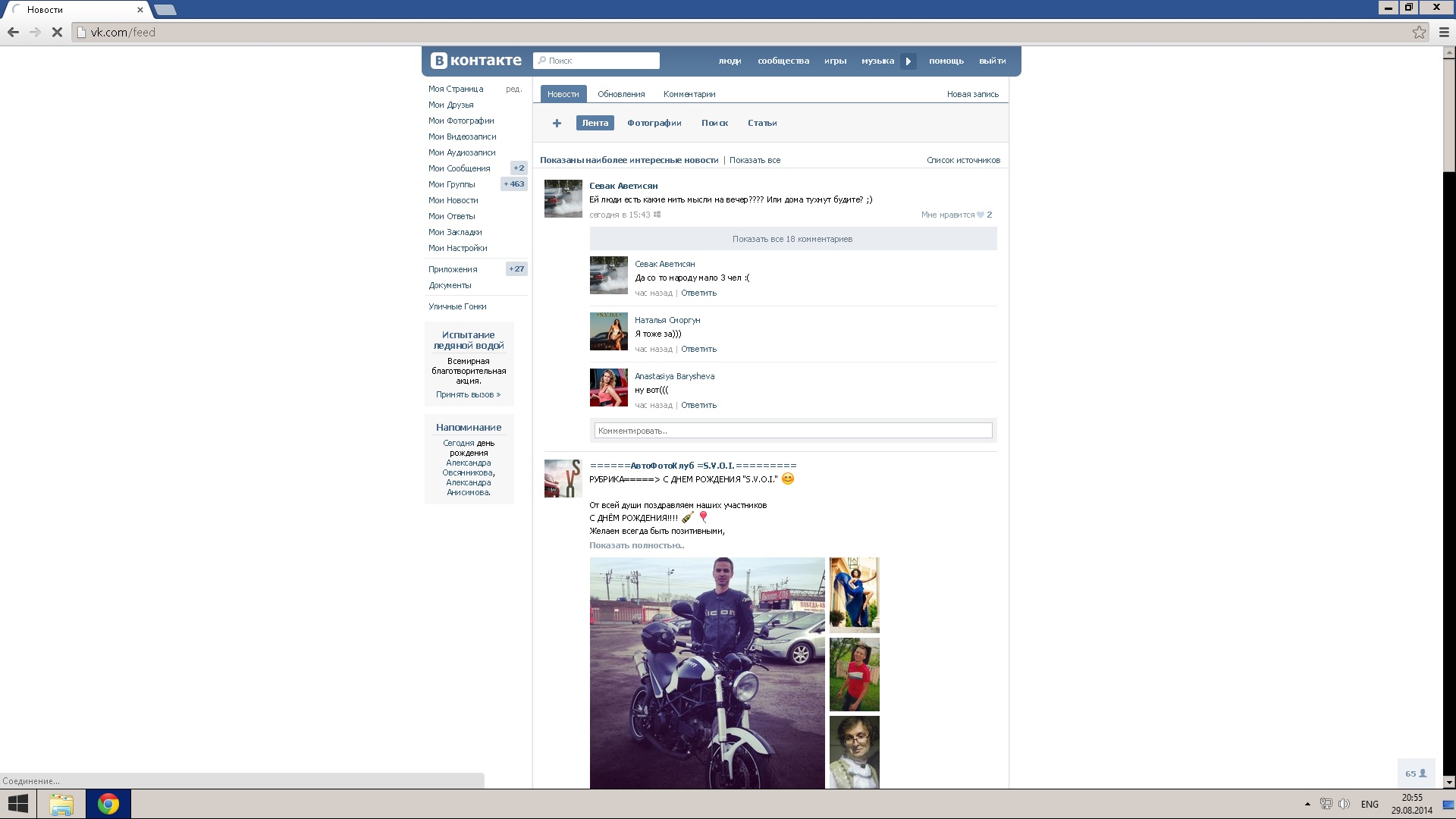The height and width of the screenshot is (819, 1456).
Task: Expand all 18 comments
Action: coord(792,239)
